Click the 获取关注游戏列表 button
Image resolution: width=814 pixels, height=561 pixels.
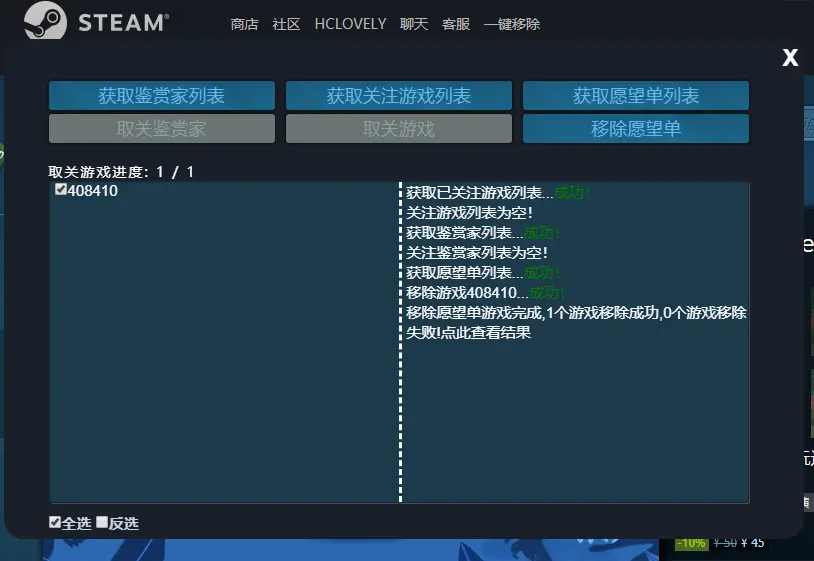pos(399,95)
